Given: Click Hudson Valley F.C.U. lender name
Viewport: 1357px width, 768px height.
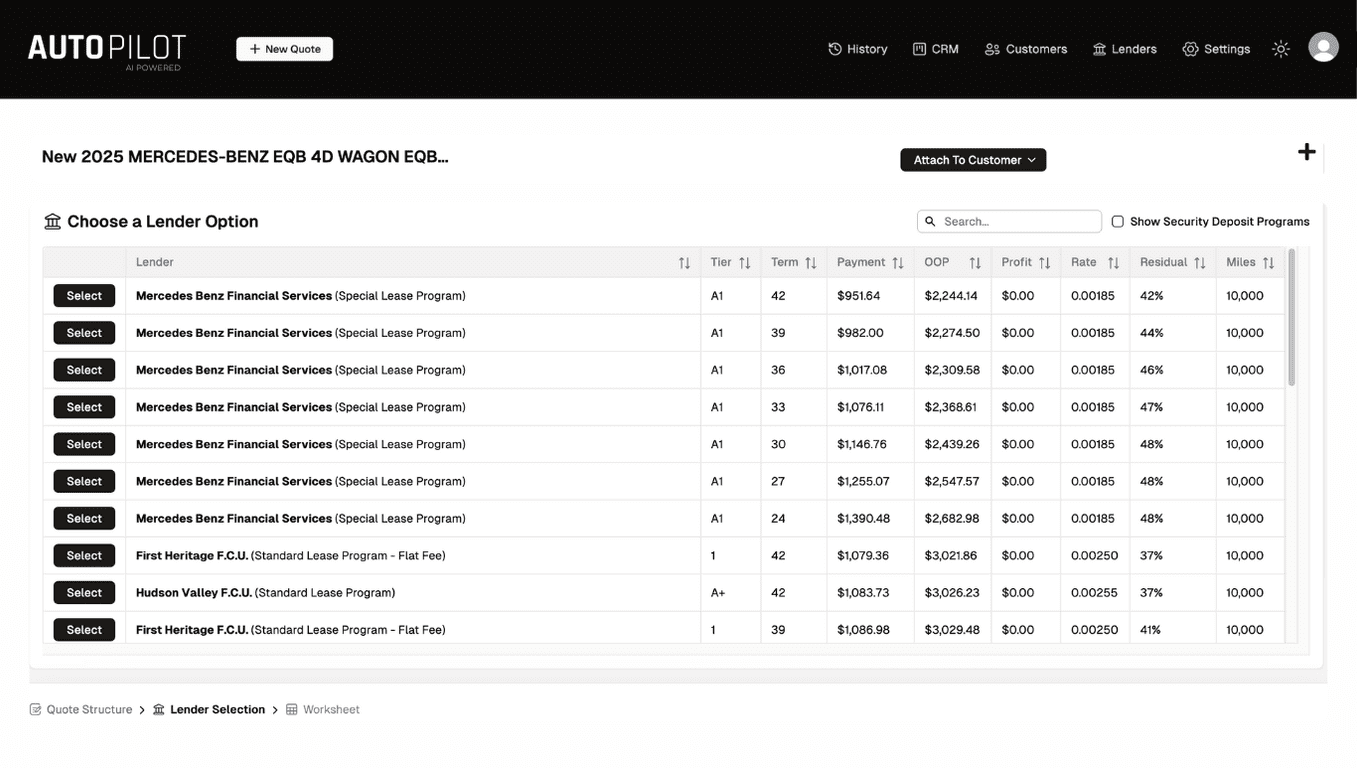Looking at the screenshot, I should 194,593.
